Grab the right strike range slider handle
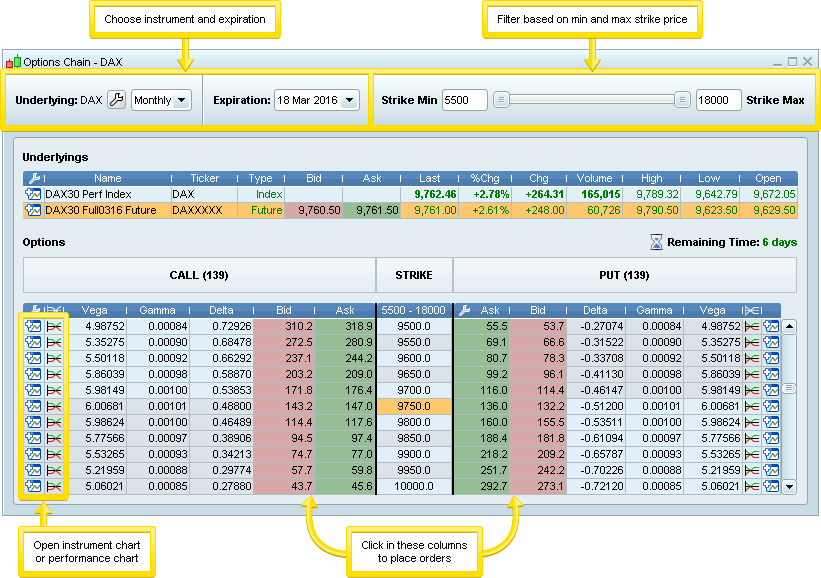Image resolution: width=821 pixels, height=578 pixels. tap(682, 99)
